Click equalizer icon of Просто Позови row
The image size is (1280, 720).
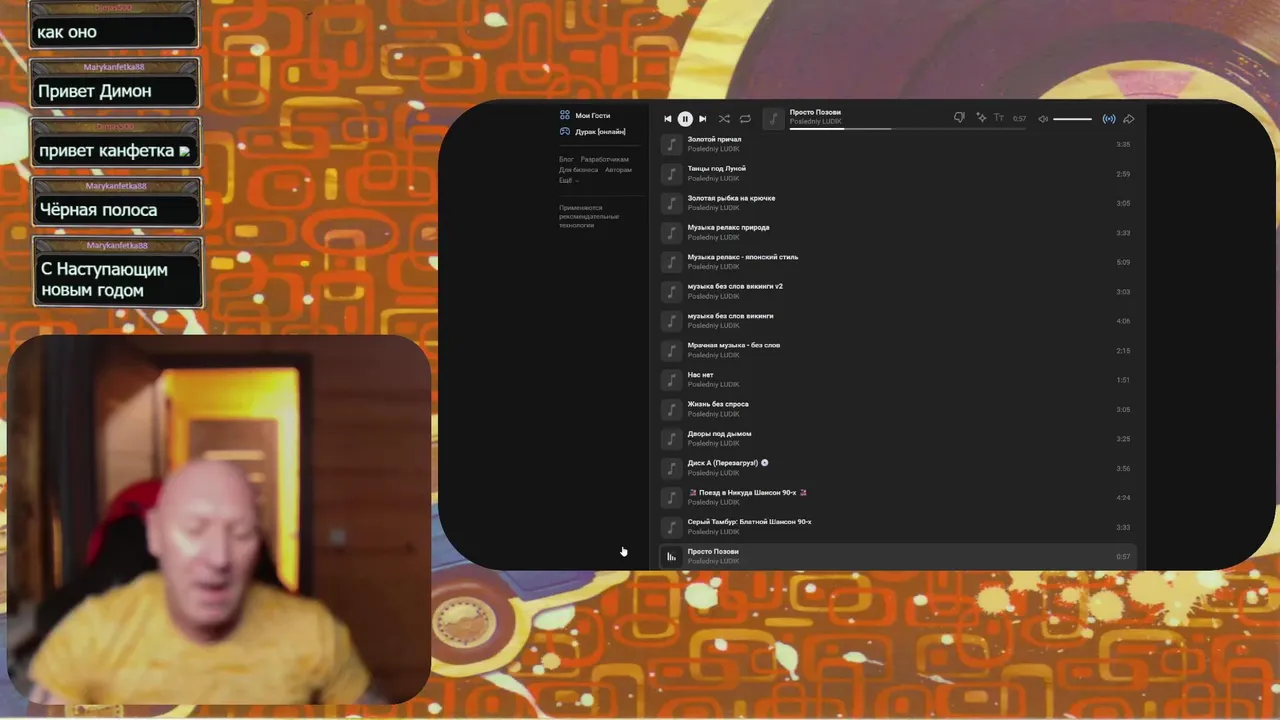coord(671,557)
